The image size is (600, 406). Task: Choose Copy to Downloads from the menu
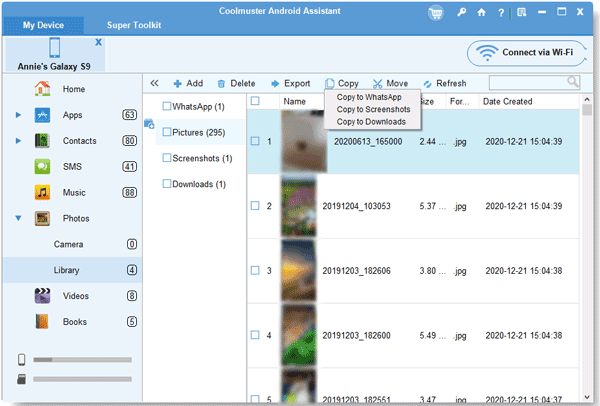371,122
